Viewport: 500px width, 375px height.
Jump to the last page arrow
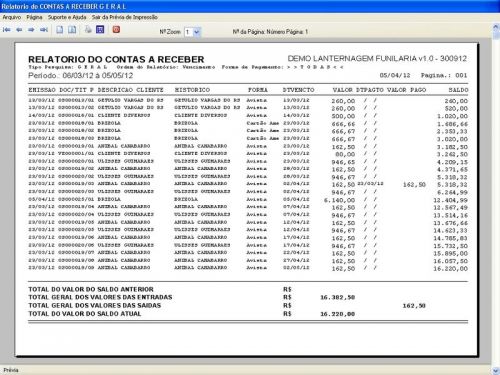point(44,30)
